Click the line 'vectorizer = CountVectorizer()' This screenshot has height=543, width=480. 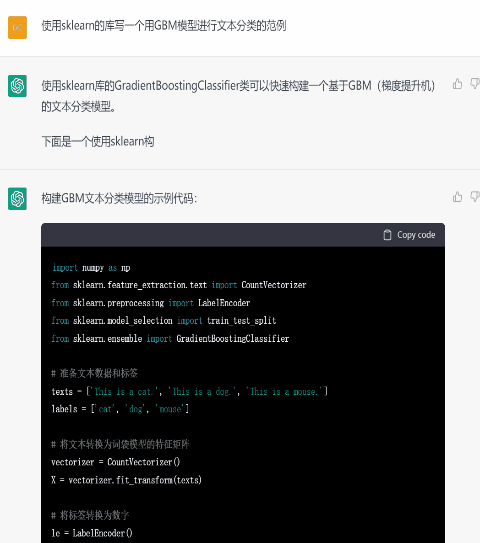pos(116,462)
